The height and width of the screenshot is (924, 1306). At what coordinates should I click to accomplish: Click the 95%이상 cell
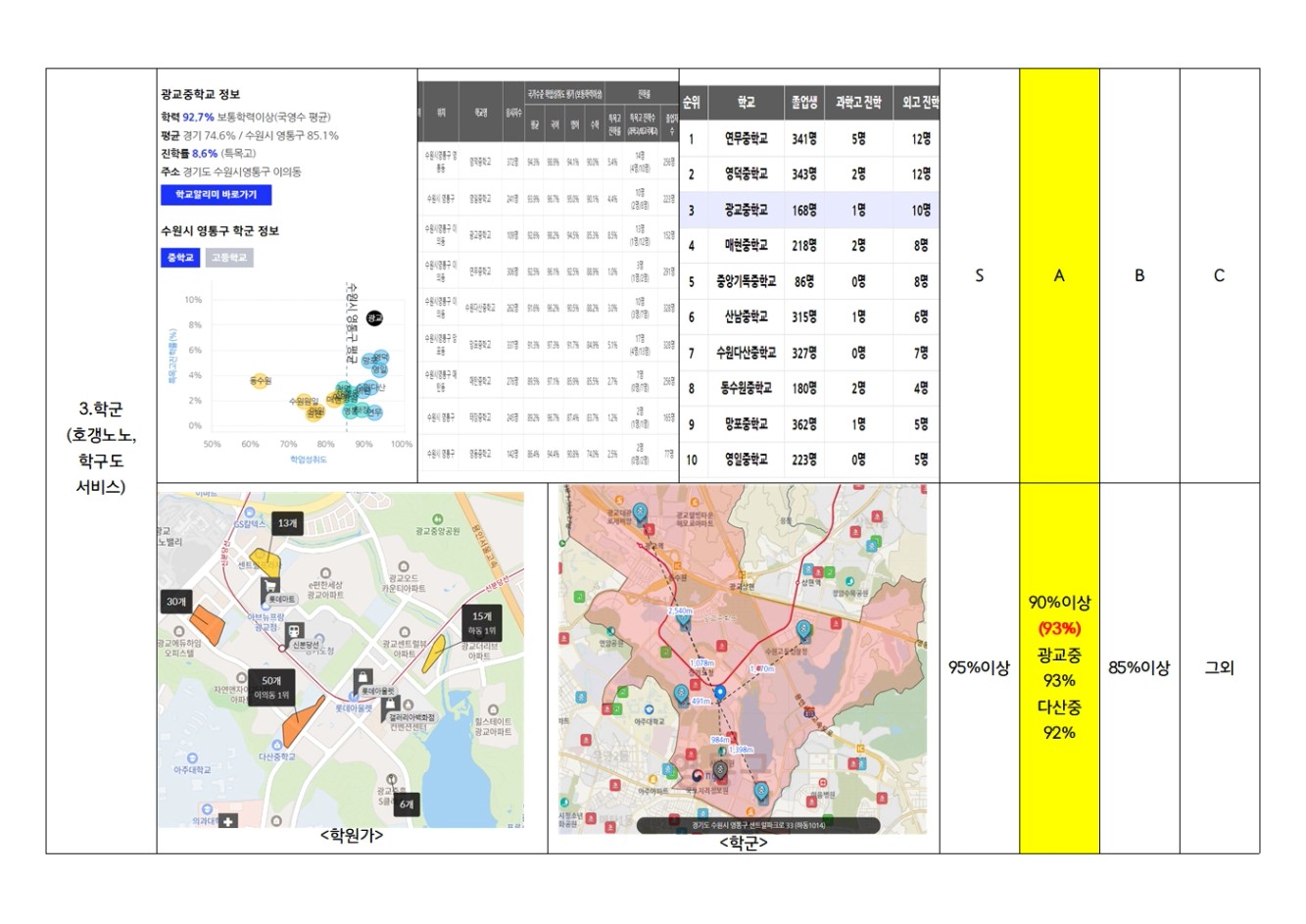coord(980,668)
